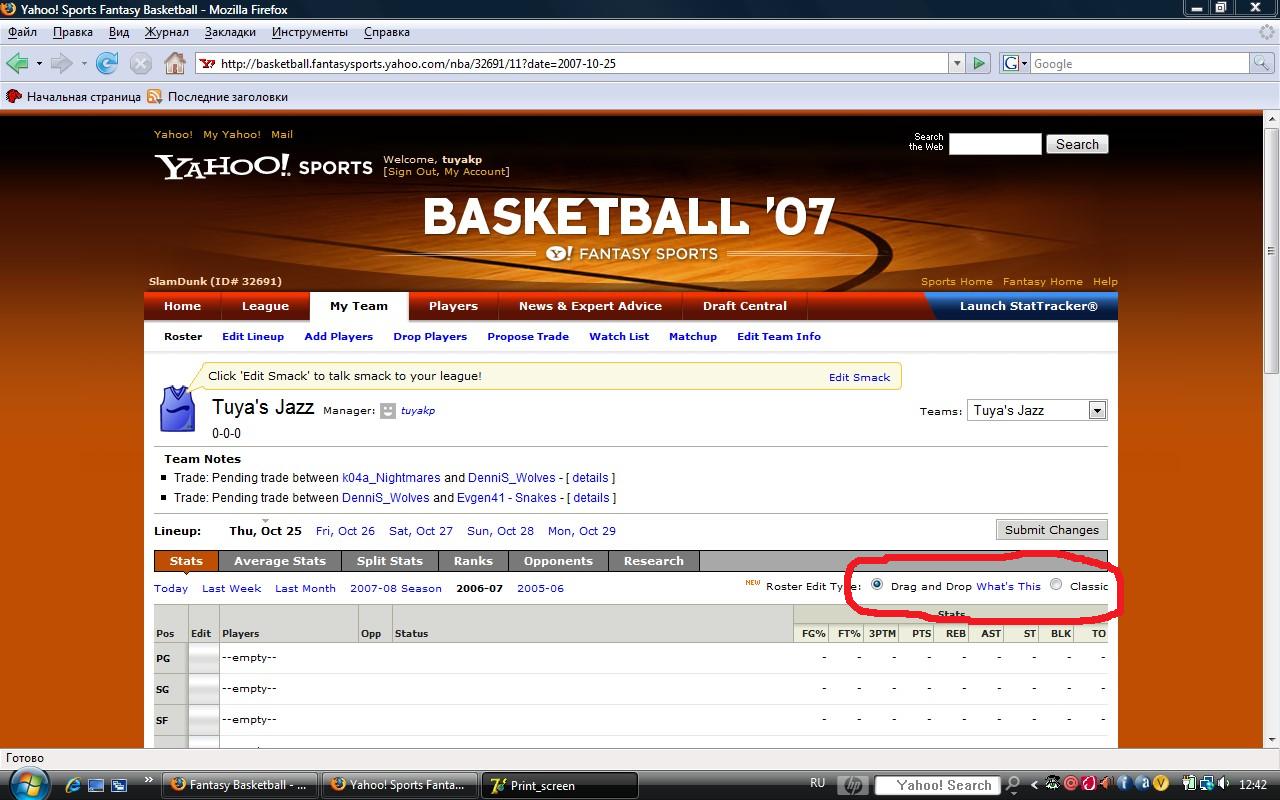Open the Watch List link
The height and width of the screenshot is (800, 1280).
click(x=619, y=336)
